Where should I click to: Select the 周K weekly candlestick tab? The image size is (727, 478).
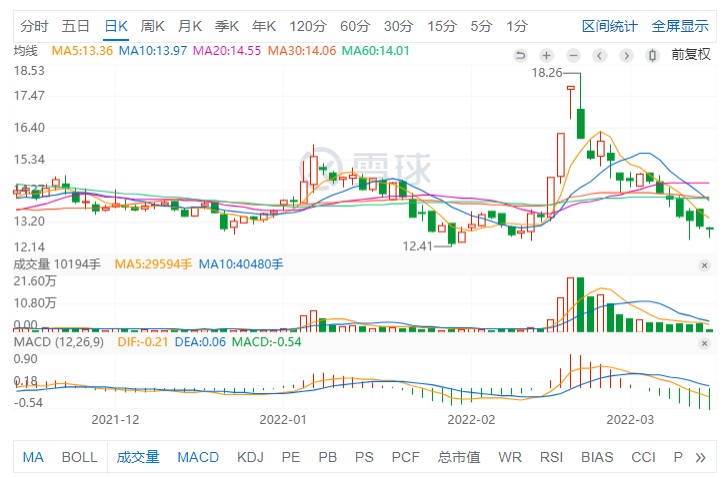pyautogui.click(x=153, y=25)
